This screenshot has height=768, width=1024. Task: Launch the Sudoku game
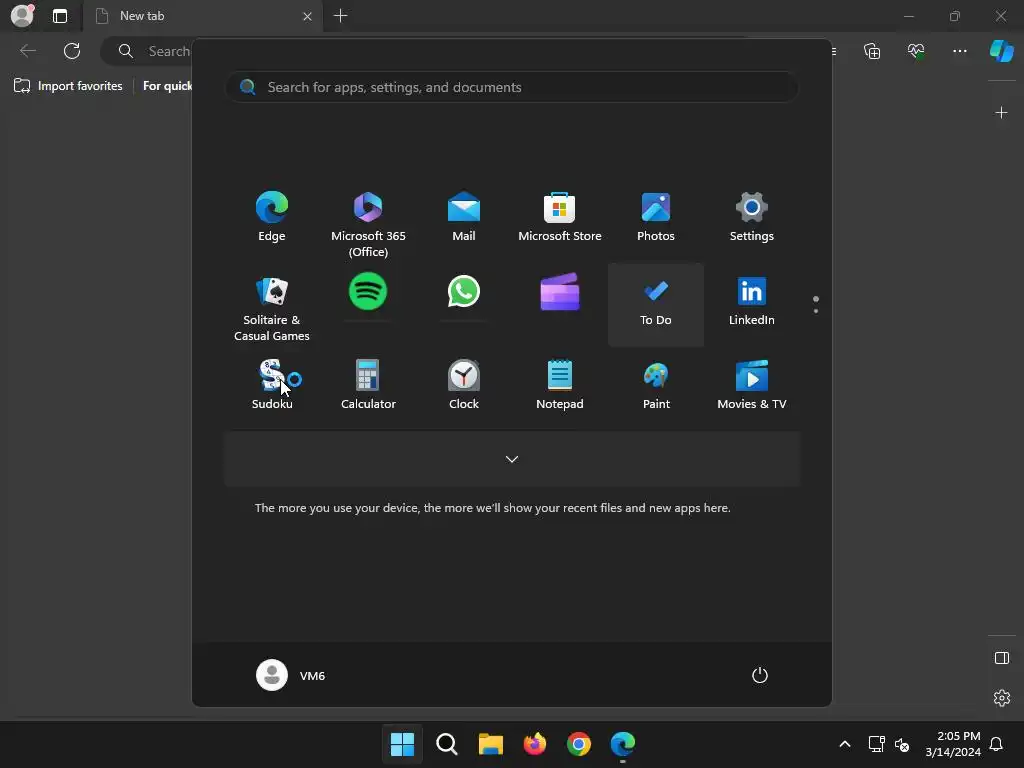click(x=272, y=385)
